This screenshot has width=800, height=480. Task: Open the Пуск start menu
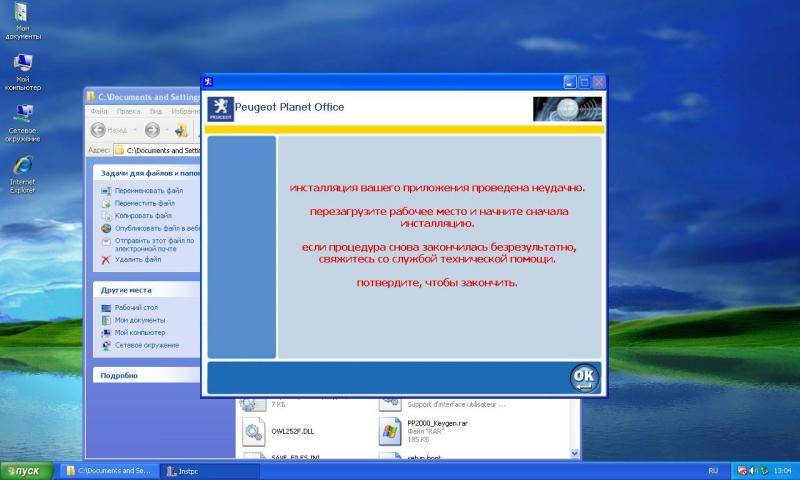(27, 470)
